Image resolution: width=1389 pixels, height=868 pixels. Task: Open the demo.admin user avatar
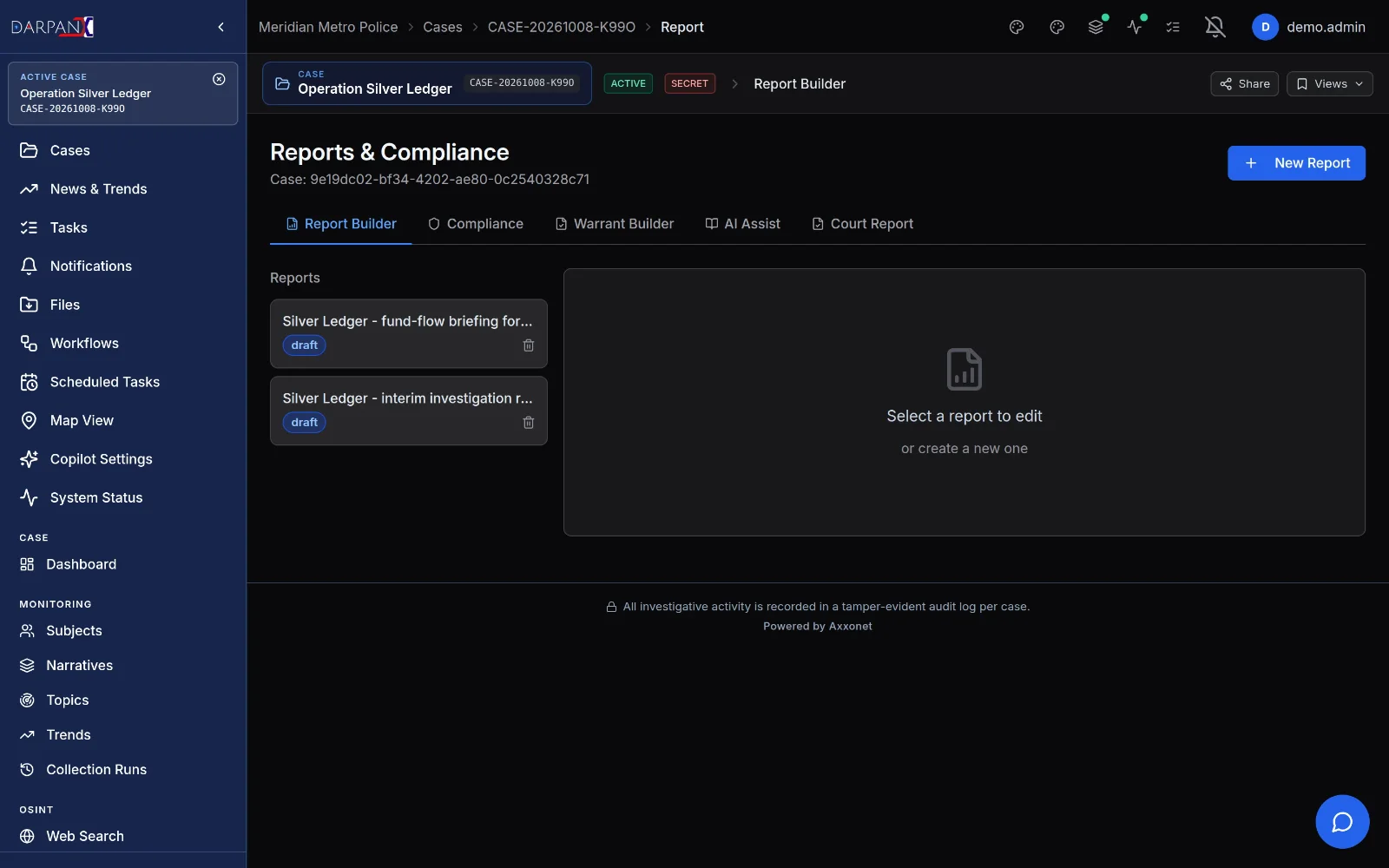1265,27
